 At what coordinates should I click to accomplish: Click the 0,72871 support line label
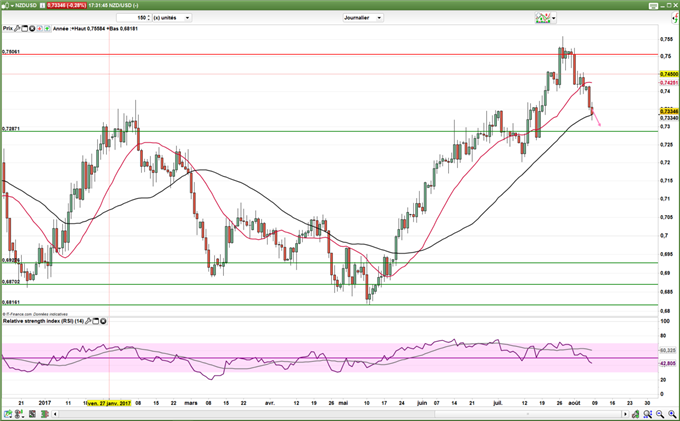point(11,129)
